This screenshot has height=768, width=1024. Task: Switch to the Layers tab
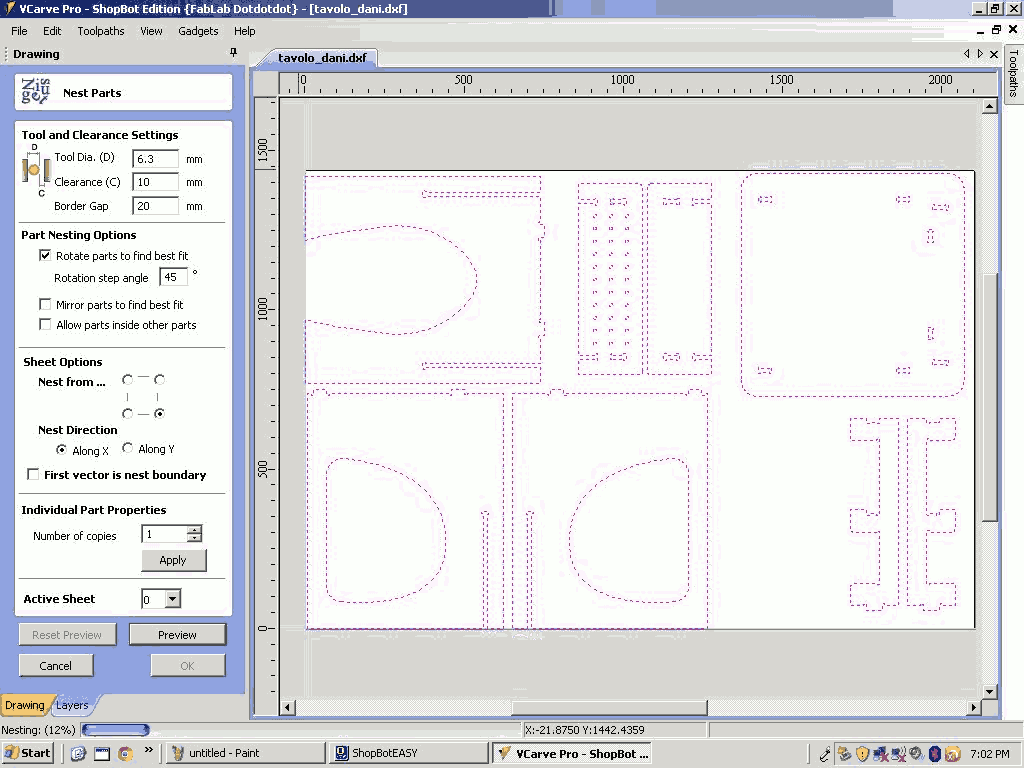[x=72, y=705]
